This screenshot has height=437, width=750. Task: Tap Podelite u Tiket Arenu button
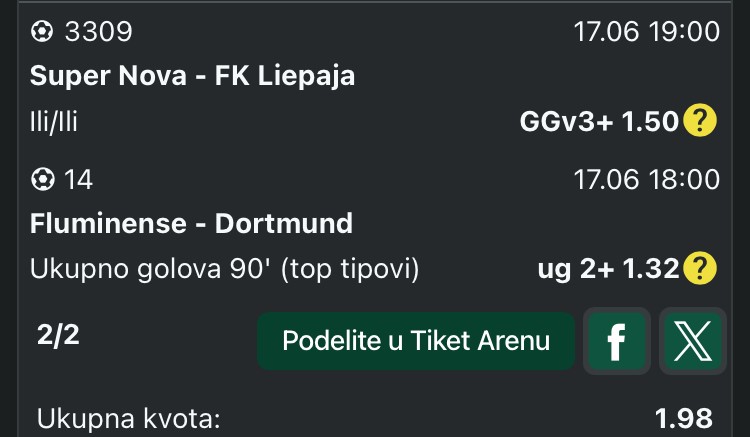click(x=416, y=341)
